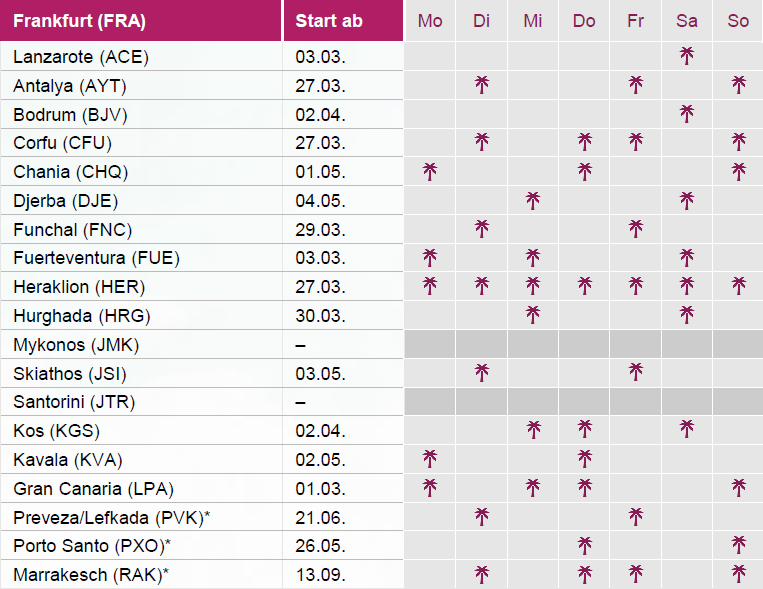
Task: Click the Gran Canaria Sunday palm icon
Action: tap(738, 488)
